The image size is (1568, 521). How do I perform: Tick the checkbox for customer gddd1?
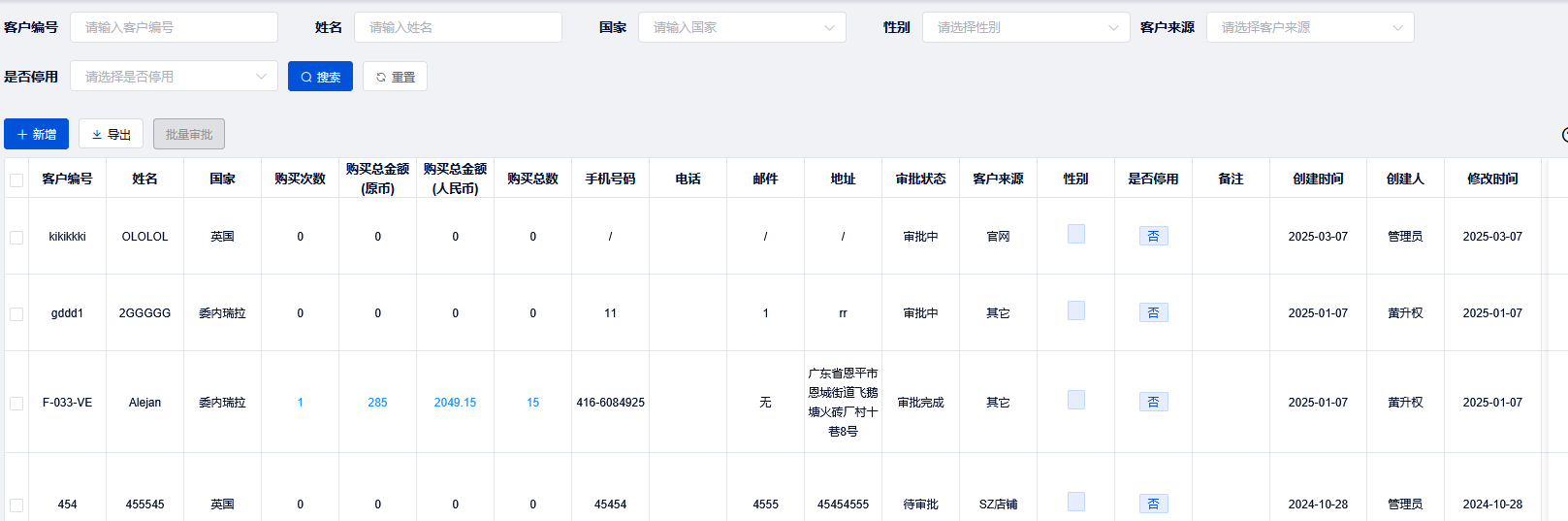(16, 314)
